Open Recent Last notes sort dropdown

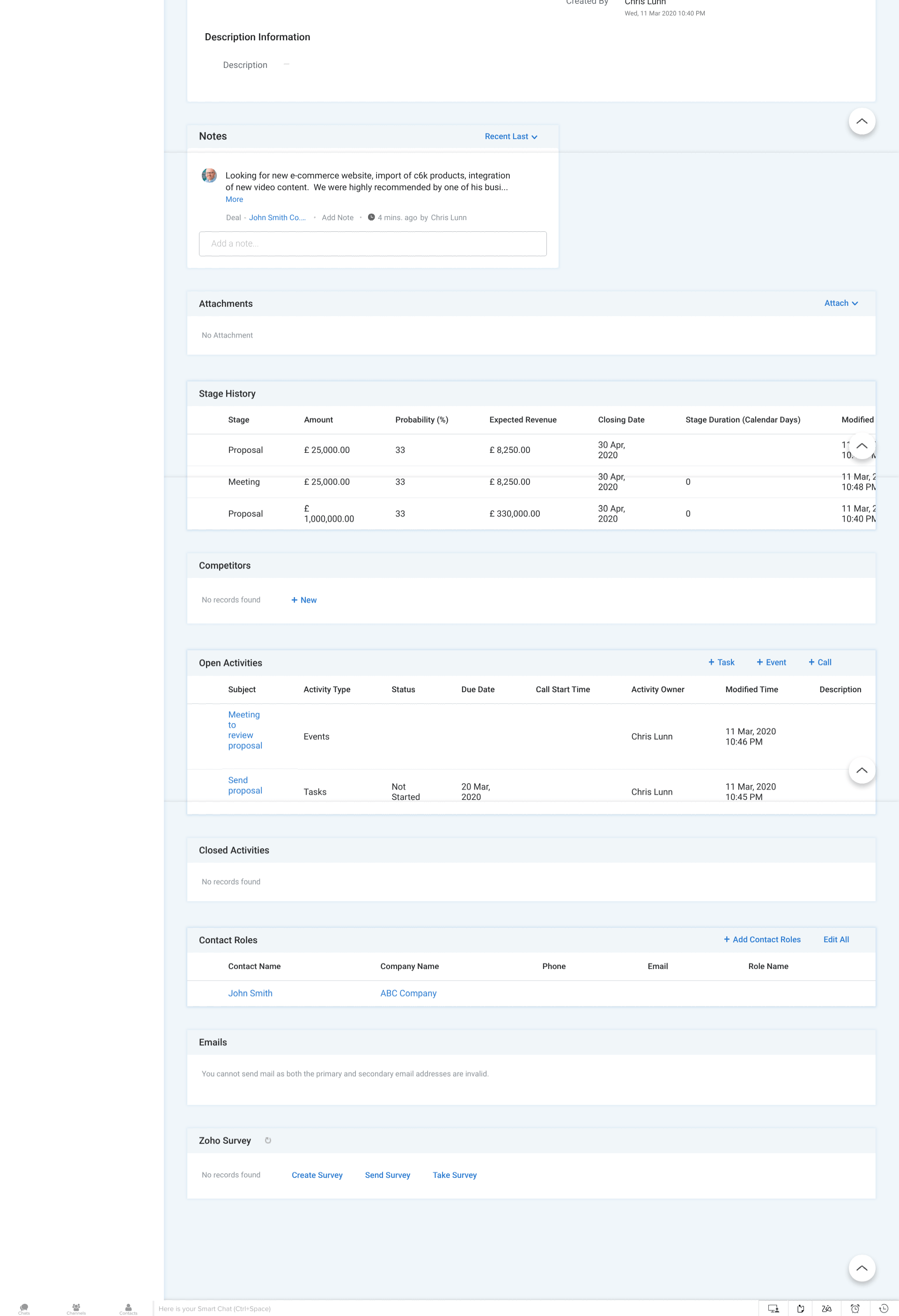click(x=511, y=136)
